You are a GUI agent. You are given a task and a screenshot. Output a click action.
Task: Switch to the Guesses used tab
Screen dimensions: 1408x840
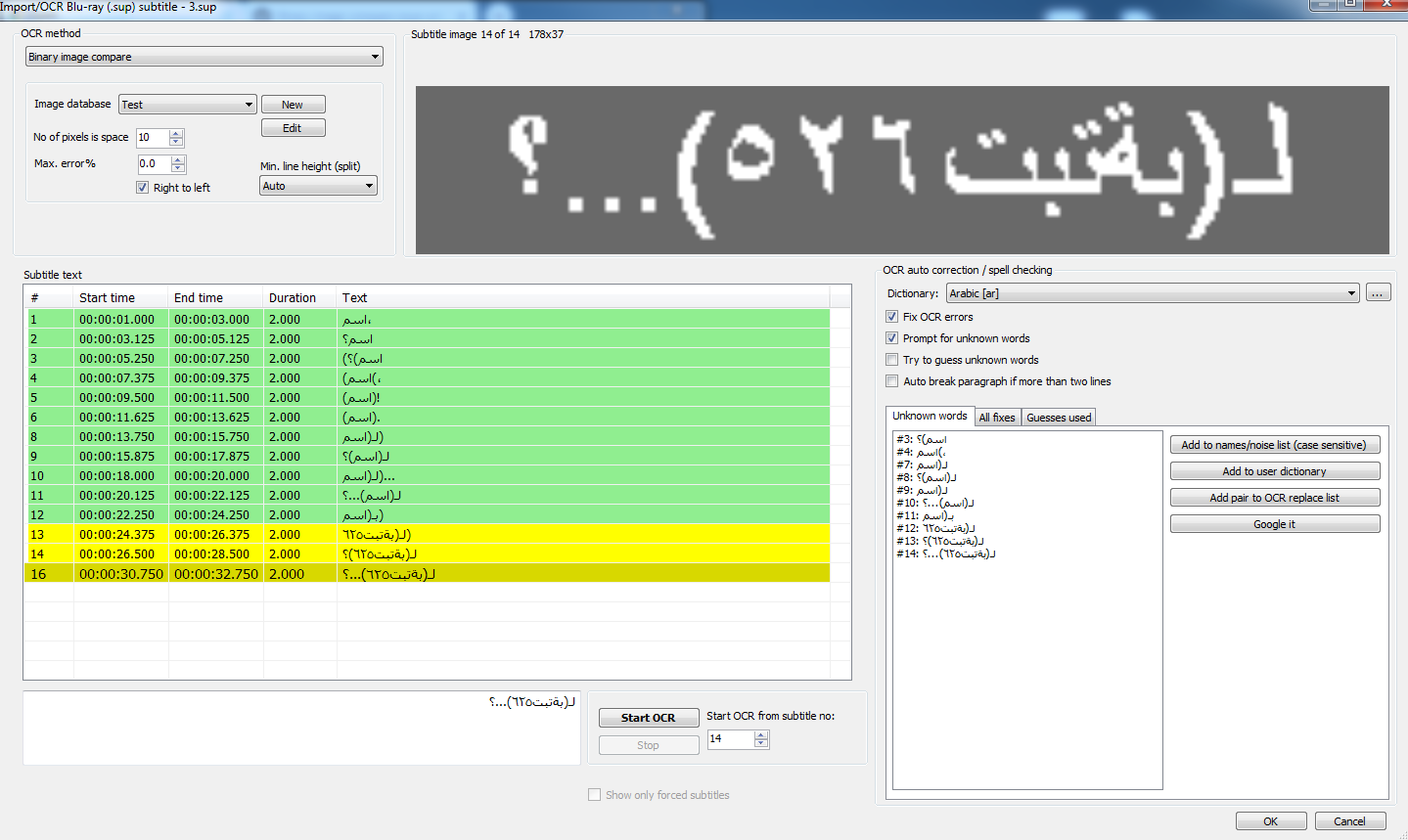pyautogui.click(x=1059, y=418)
